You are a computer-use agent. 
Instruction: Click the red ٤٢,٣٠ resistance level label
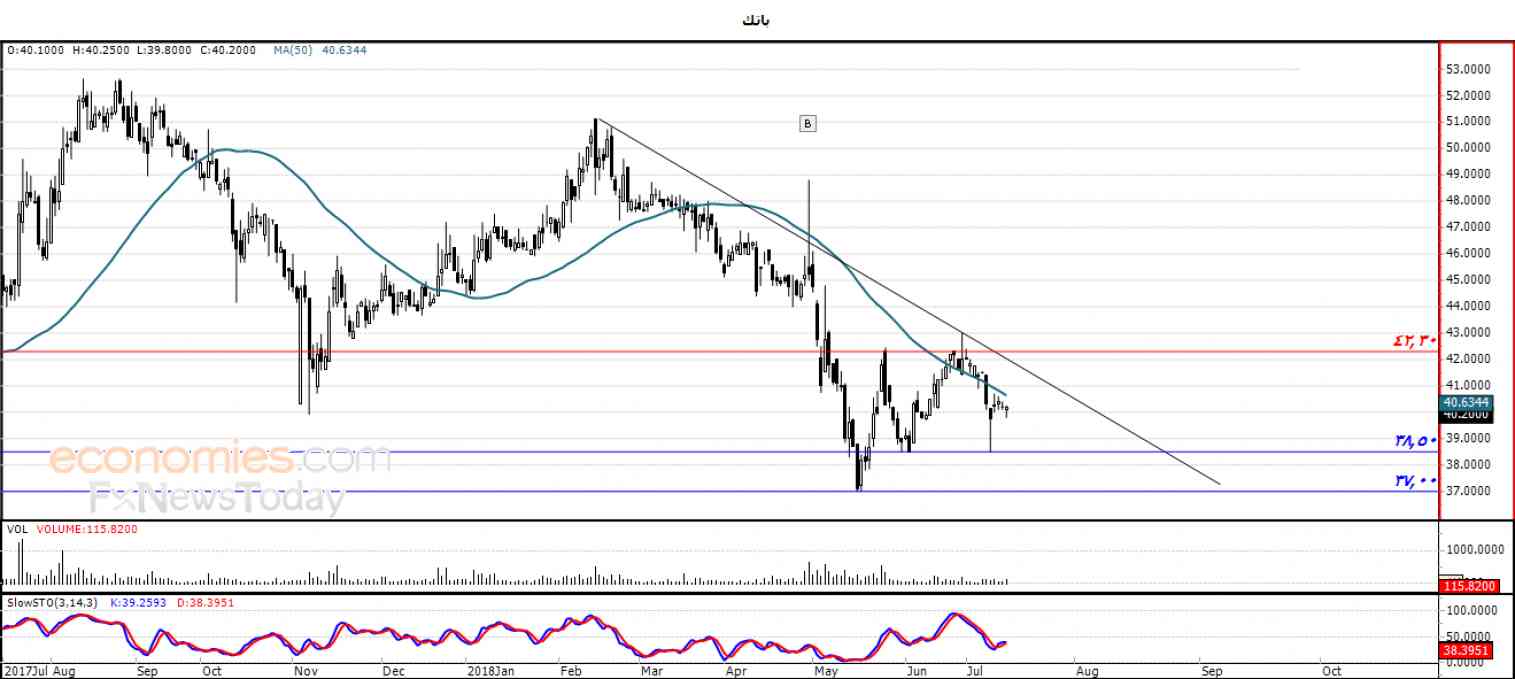(x=1414, y=340)
